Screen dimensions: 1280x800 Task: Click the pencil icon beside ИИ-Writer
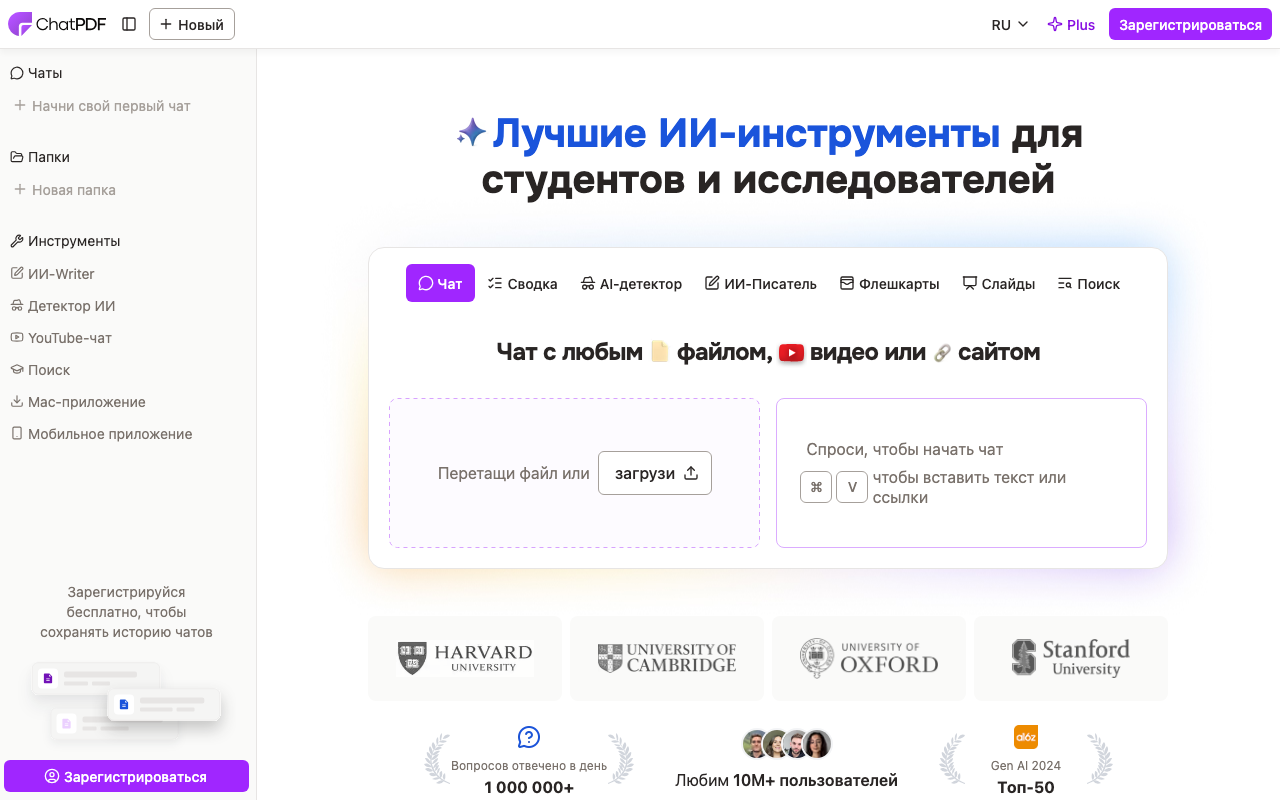[17, 273]
